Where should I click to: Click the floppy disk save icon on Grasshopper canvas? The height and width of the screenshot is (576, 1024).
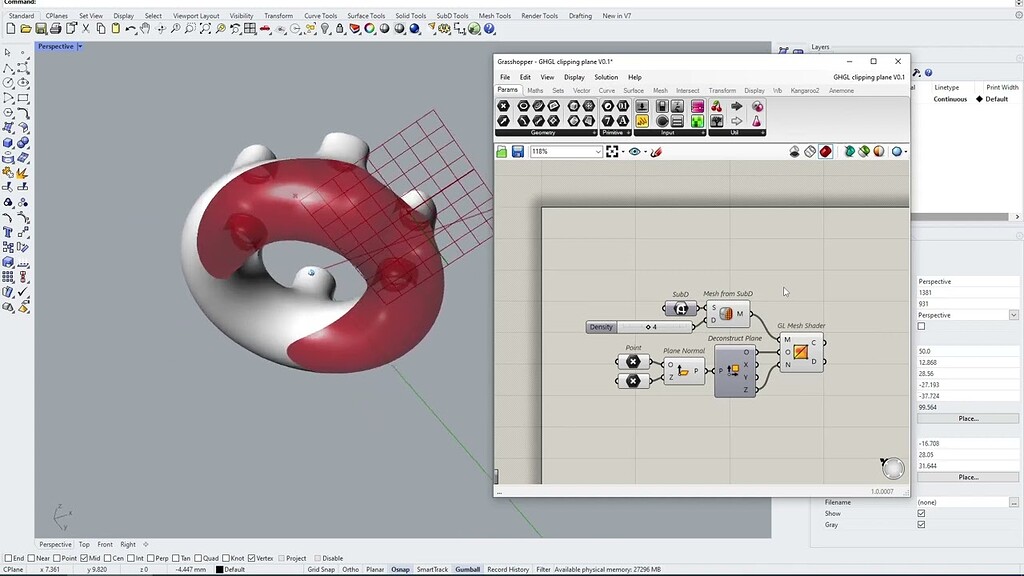(x=518, y=151)
